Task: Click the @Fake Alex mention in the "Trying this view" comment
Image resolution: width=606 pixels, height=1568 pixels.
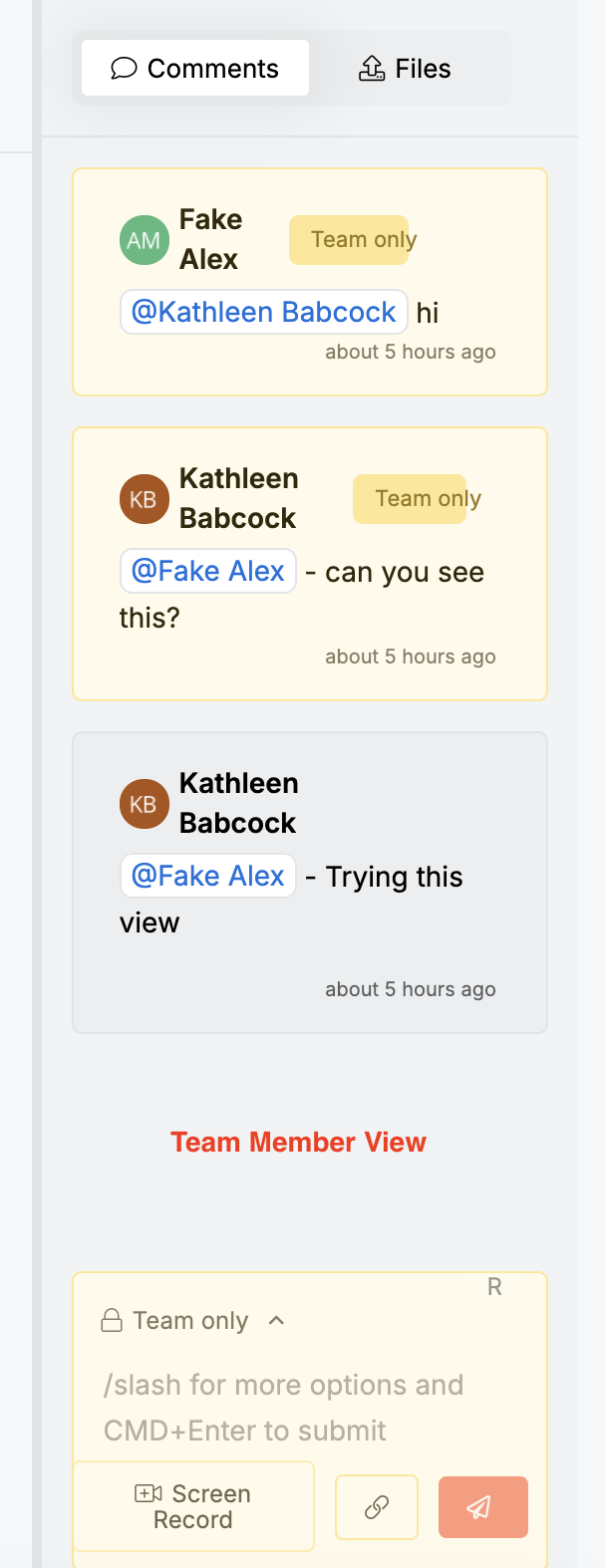Action: 208,876
